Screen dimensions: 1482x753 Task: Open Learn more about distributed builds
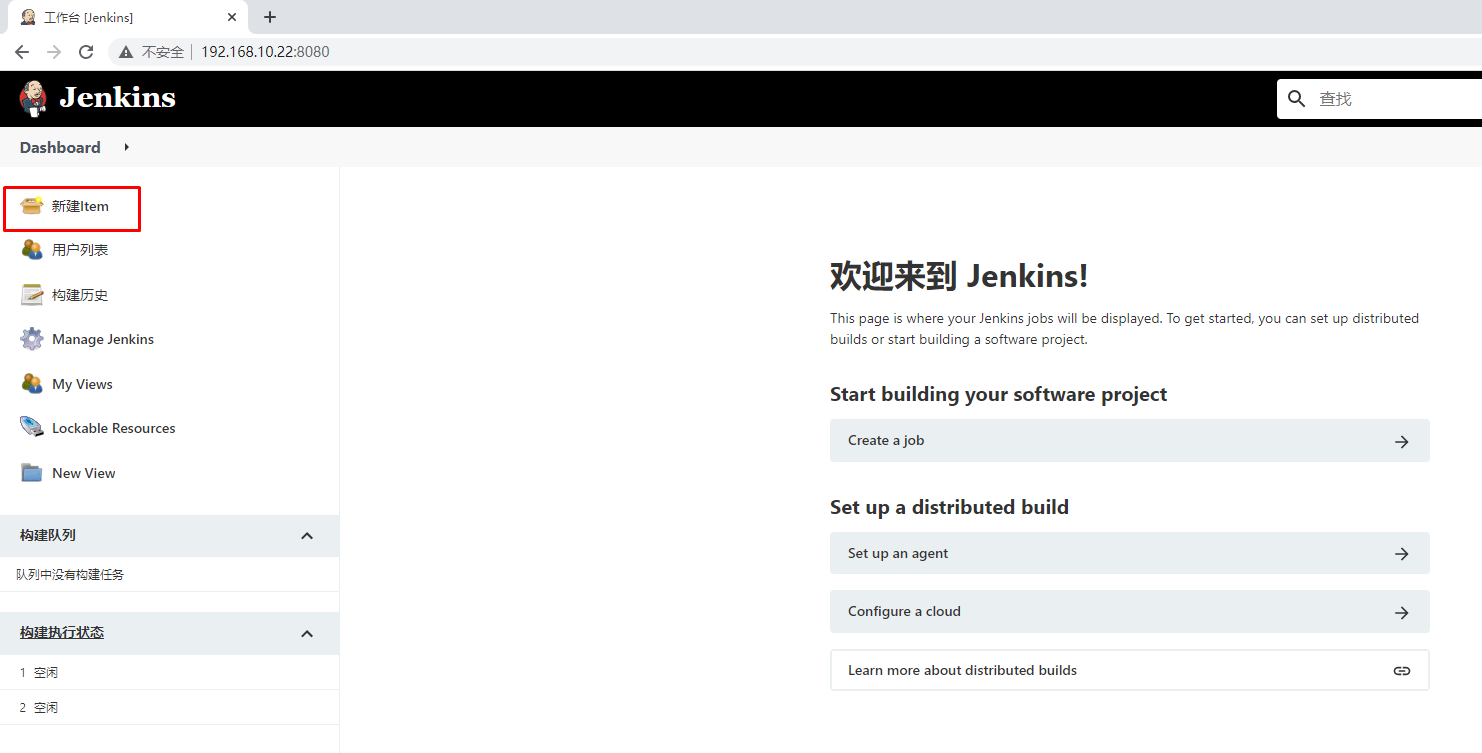pos(1129,670)
